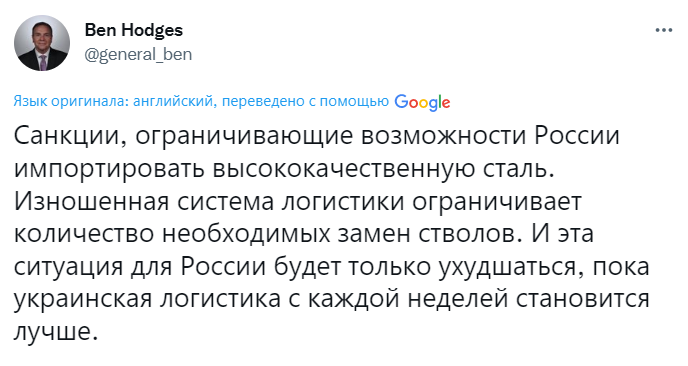Click the word 'ситуация' in the tweet
688x366 pixels.
[x=68, y=267]
